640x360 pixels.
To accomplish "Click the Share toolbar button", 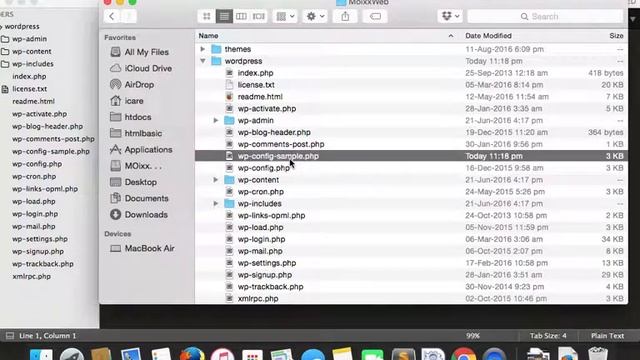I will tap(345, 16).
